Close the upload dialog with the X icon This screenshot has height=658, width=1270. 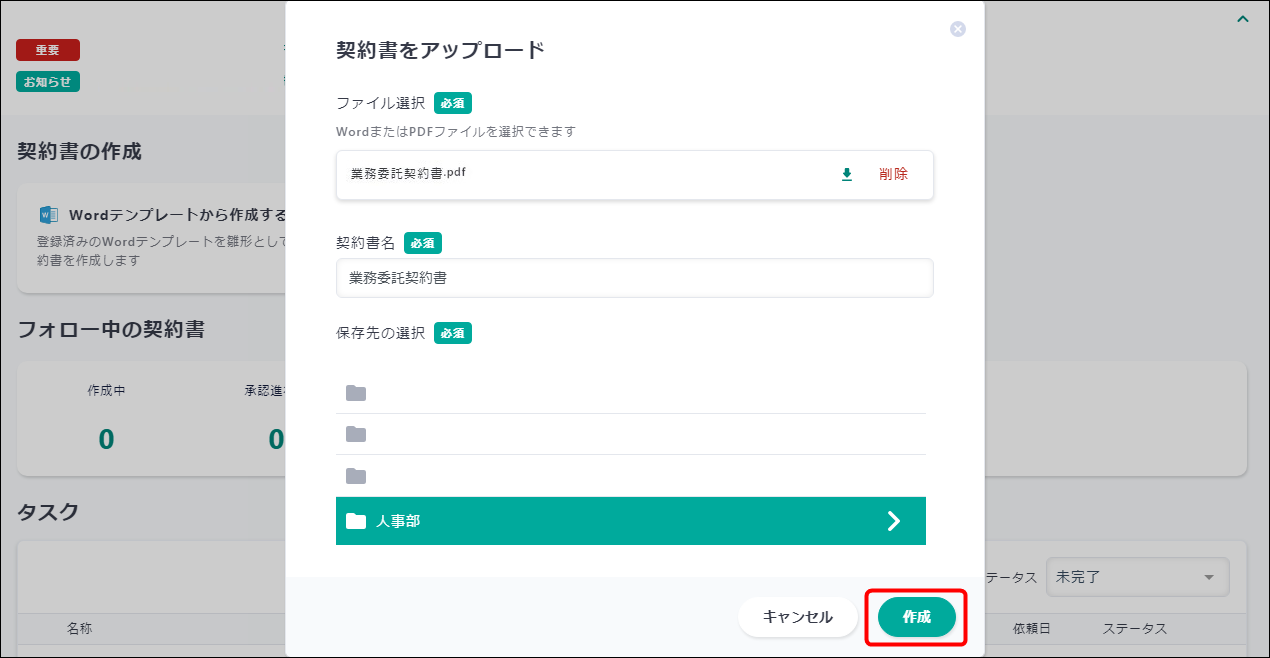click(957, 29)
